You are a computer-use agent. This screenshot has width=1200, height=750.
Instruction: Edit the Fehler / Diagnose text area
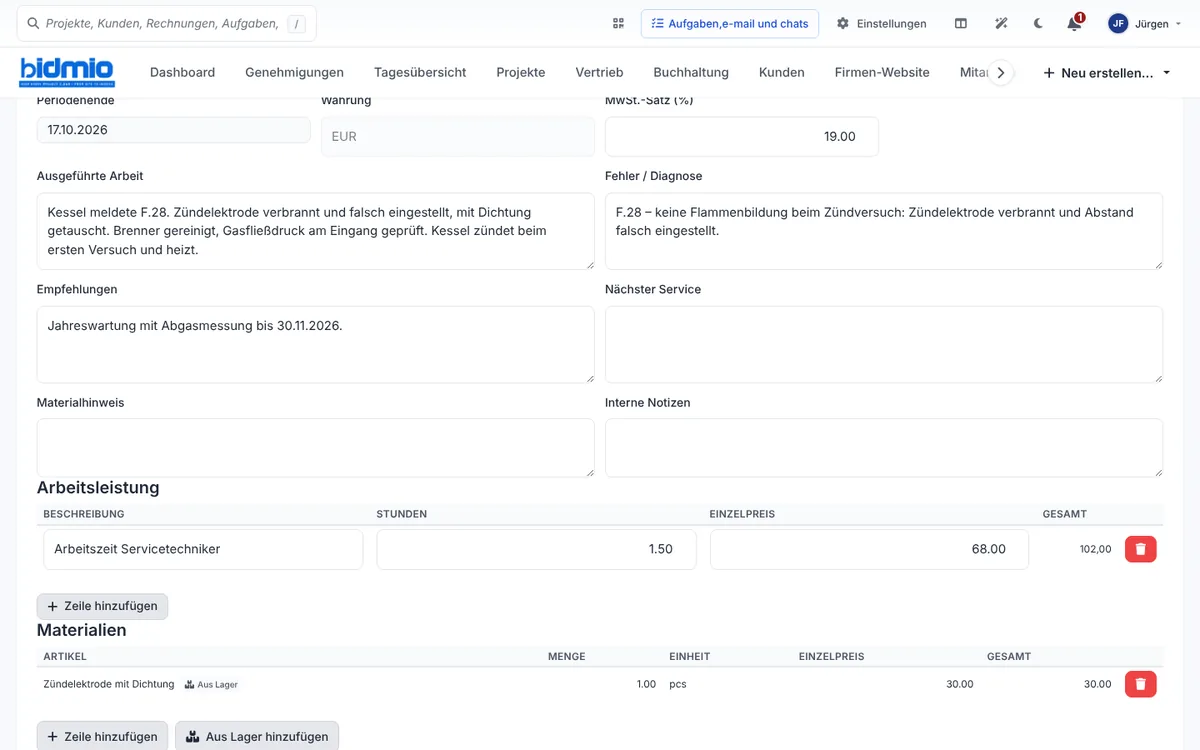click(x=884, y=231)
